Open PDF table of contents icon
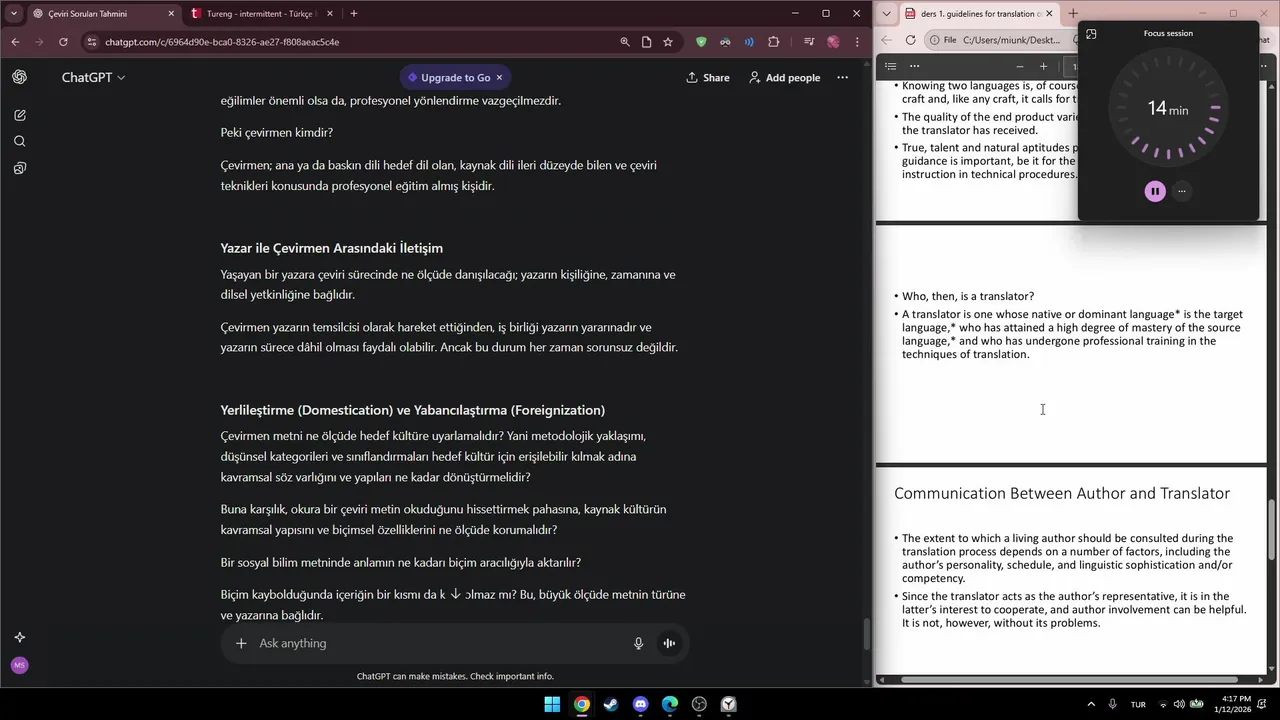 (x=890, y=66)
